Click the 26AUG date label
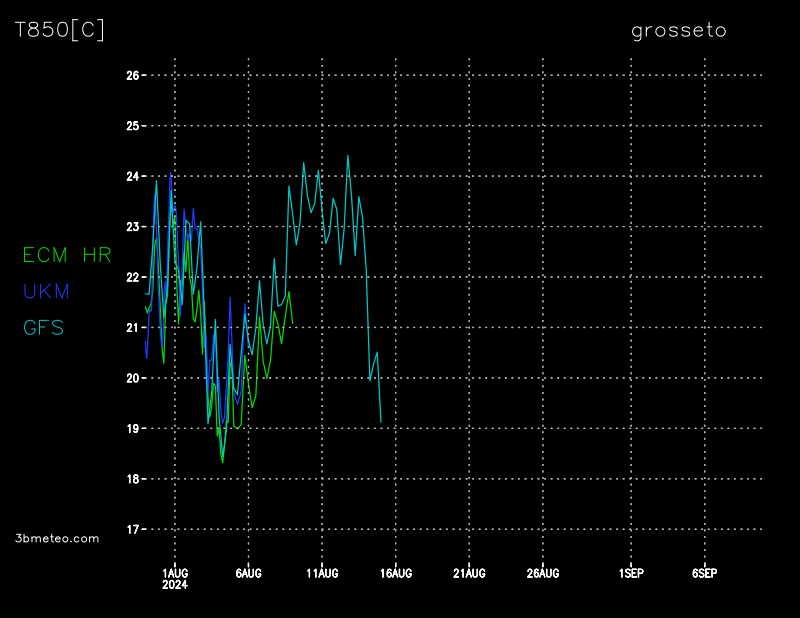Screen dimensions: 800x618 543,573
